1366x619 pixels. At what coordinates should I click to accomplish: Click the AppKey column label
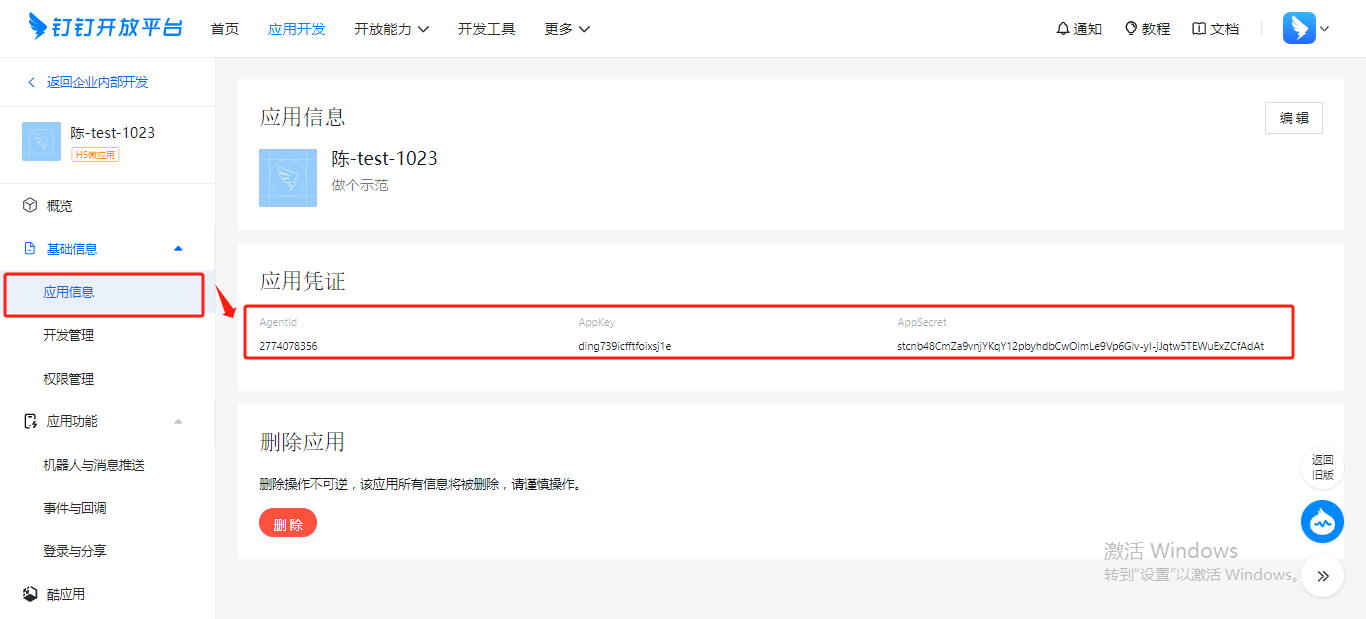597,323
